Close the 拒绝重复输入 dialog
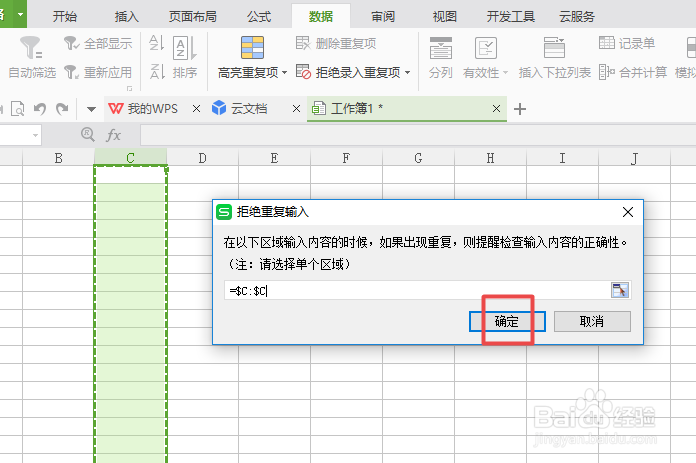This screenshot has height=463, width=696. (x=628, y=212)
